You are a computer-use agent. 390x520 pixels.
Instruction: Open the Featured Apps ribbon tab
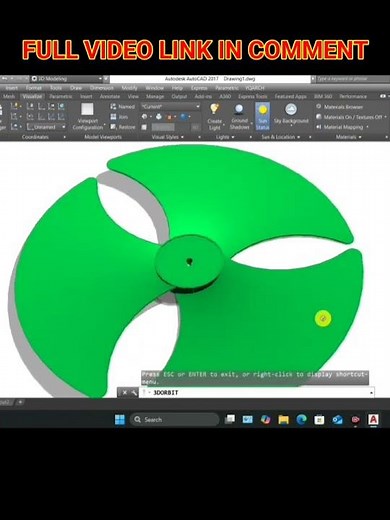click(x=290, y=97)
